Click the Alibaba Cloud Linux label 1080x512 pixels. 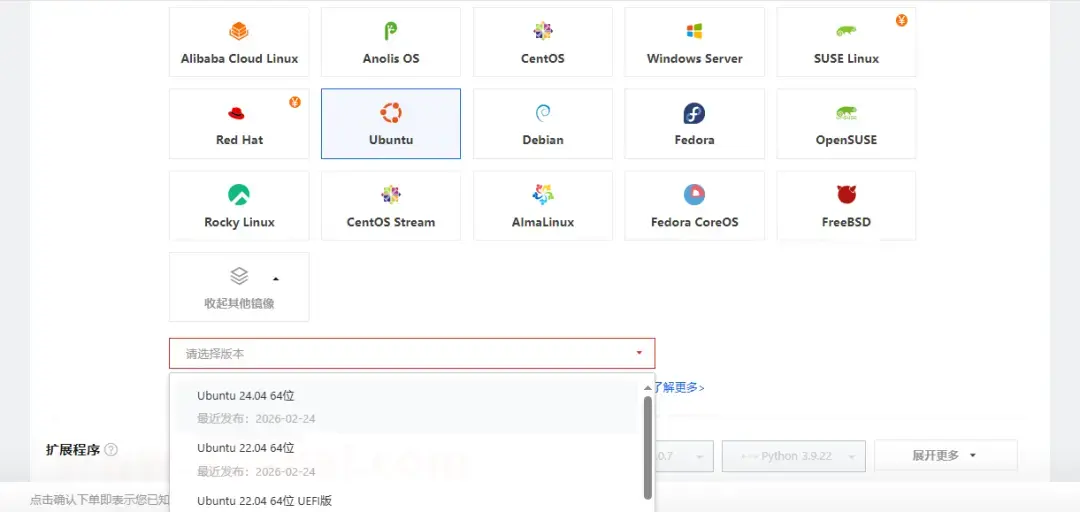(x=240, y=59)
